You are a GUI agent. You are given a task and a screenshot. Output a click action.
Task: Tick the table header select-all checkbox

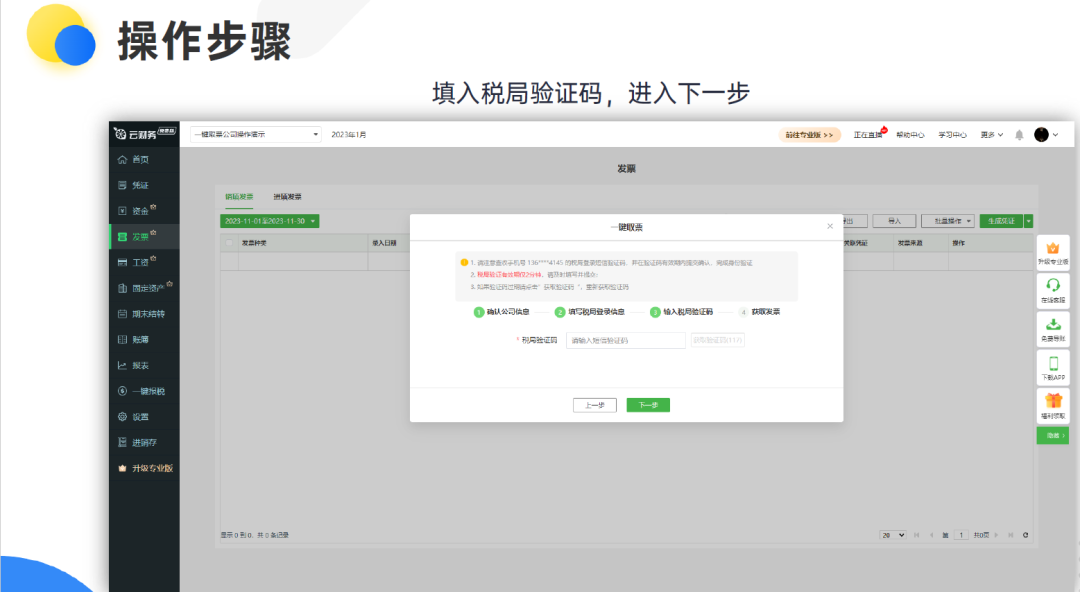(229, 243)
